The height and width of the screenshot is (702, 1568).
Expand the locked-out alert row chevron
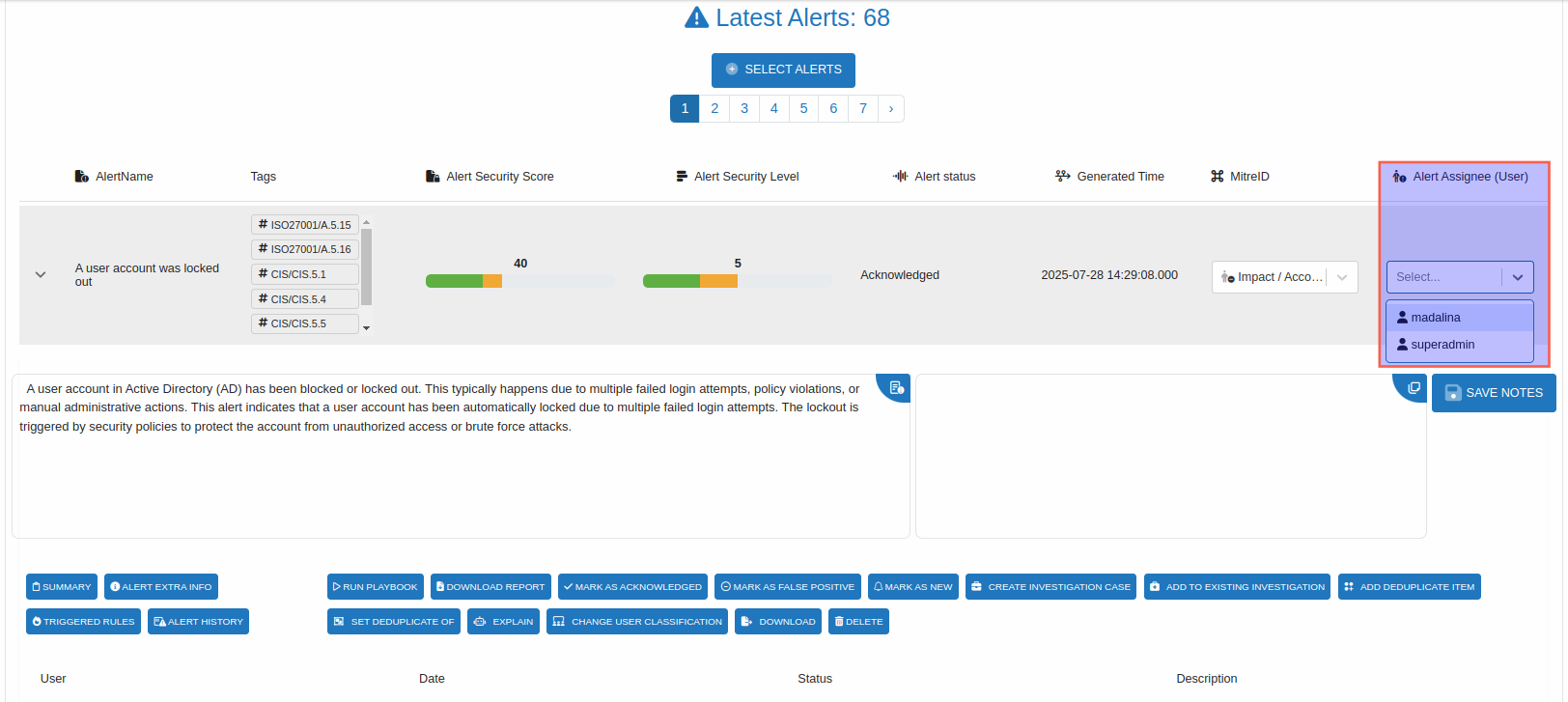point(41,275)
